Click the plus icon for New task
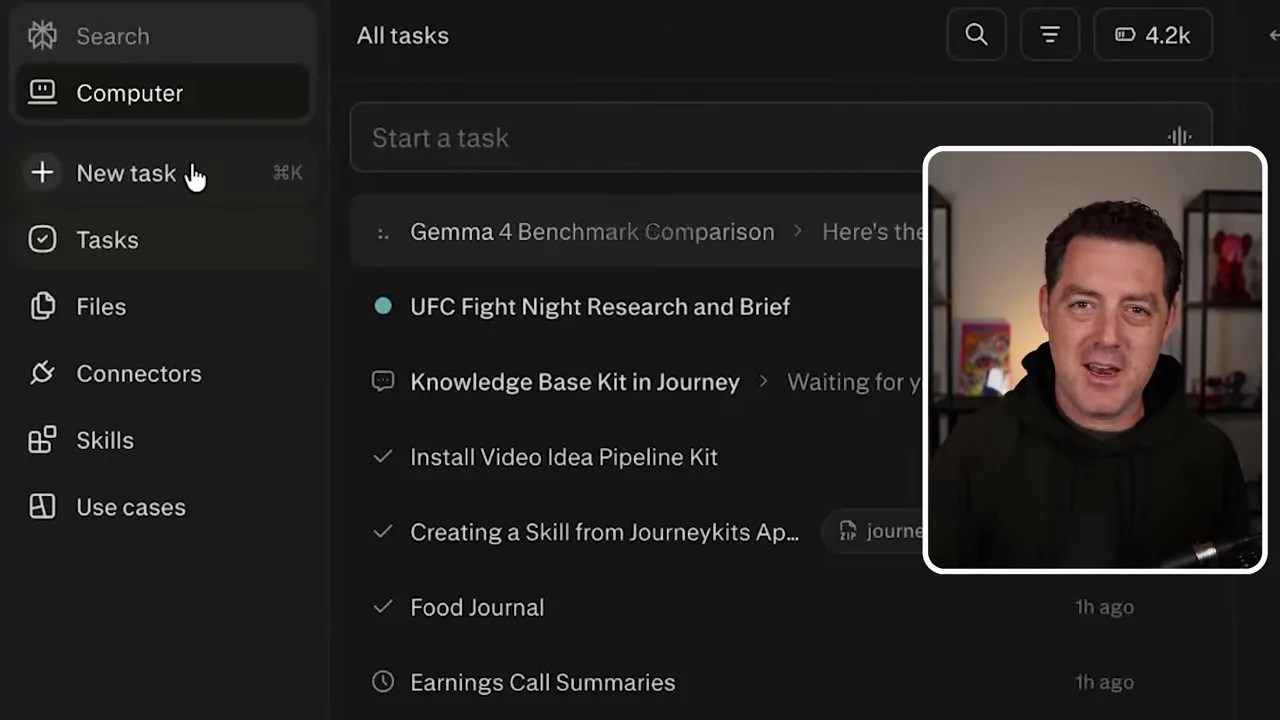Screen dimensions: 1280x720 tap(42, 173)
